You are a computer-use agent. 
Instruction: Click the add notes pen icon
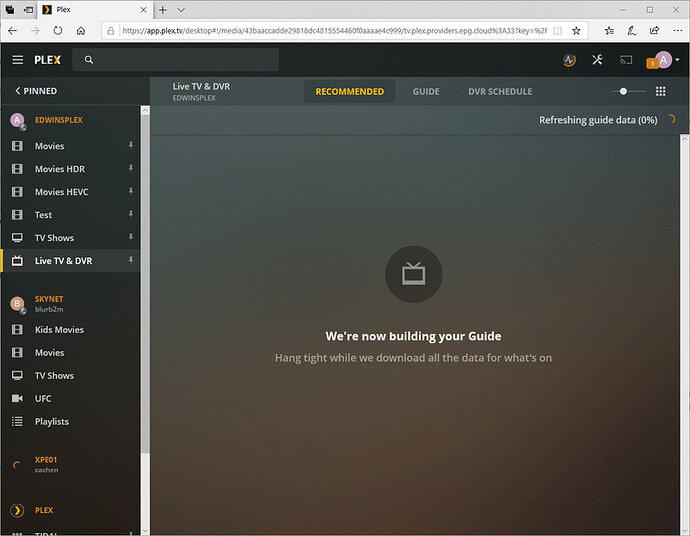(x=631, y=30)
